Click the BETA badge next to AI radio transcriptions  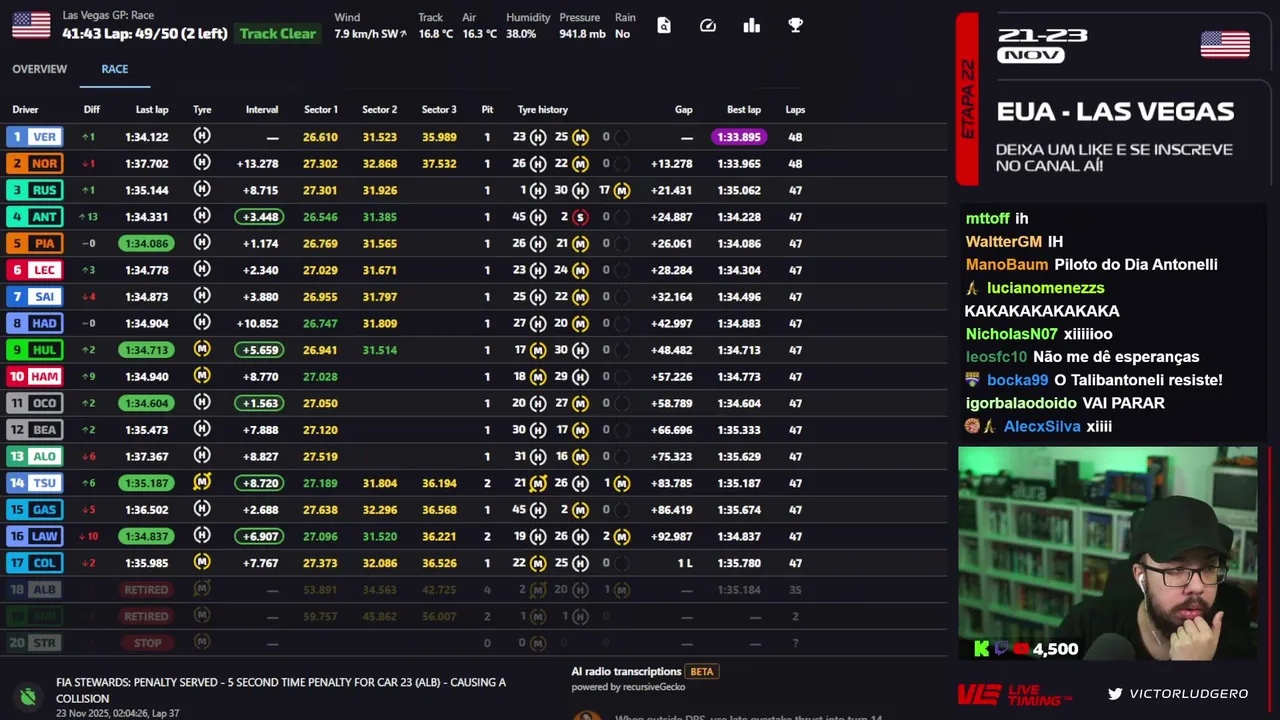tap(702, 672)
